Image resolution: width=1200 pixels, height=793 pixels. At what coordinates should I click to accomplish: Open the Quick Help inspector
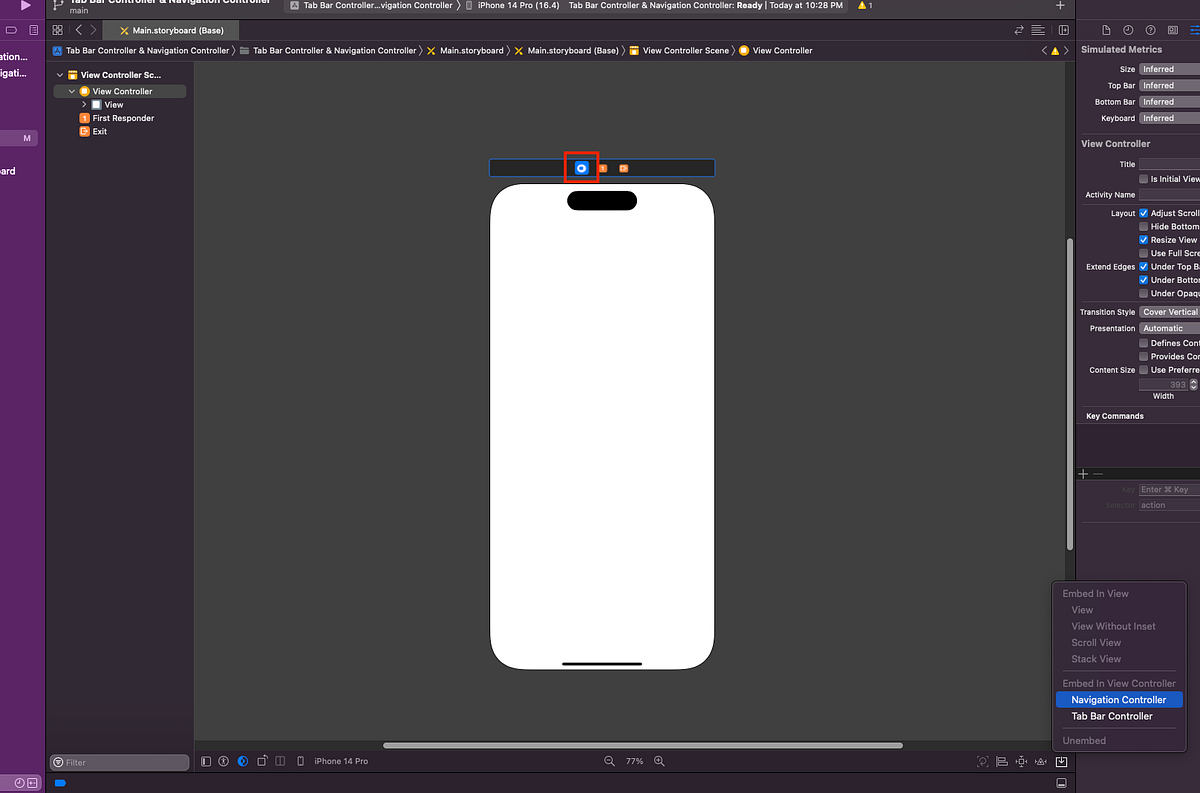[1150, 29]
